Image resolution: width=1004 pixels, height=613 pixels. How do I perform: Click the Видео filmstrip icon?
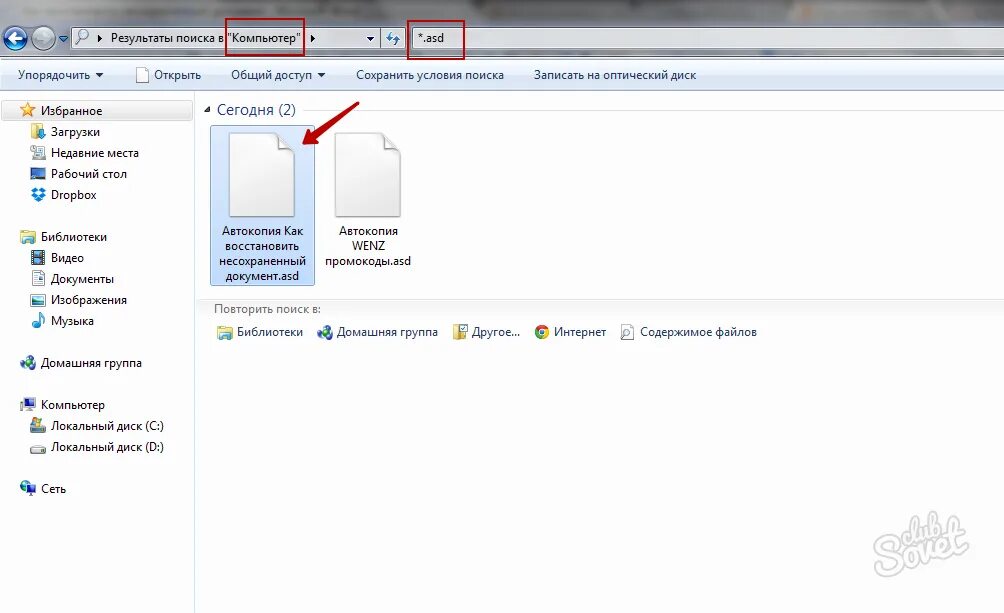[38, 257]
